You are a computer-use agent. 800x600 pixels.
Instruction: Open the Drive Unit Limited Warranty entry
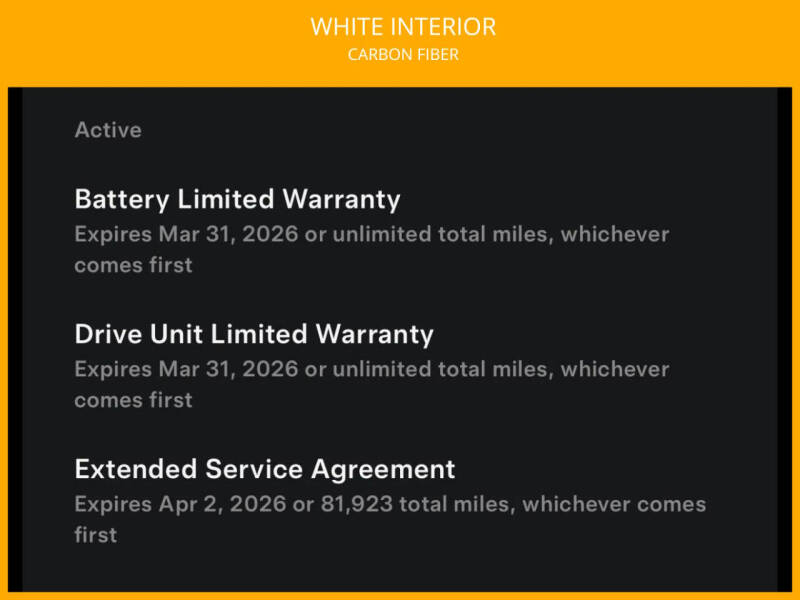(254, 334)
